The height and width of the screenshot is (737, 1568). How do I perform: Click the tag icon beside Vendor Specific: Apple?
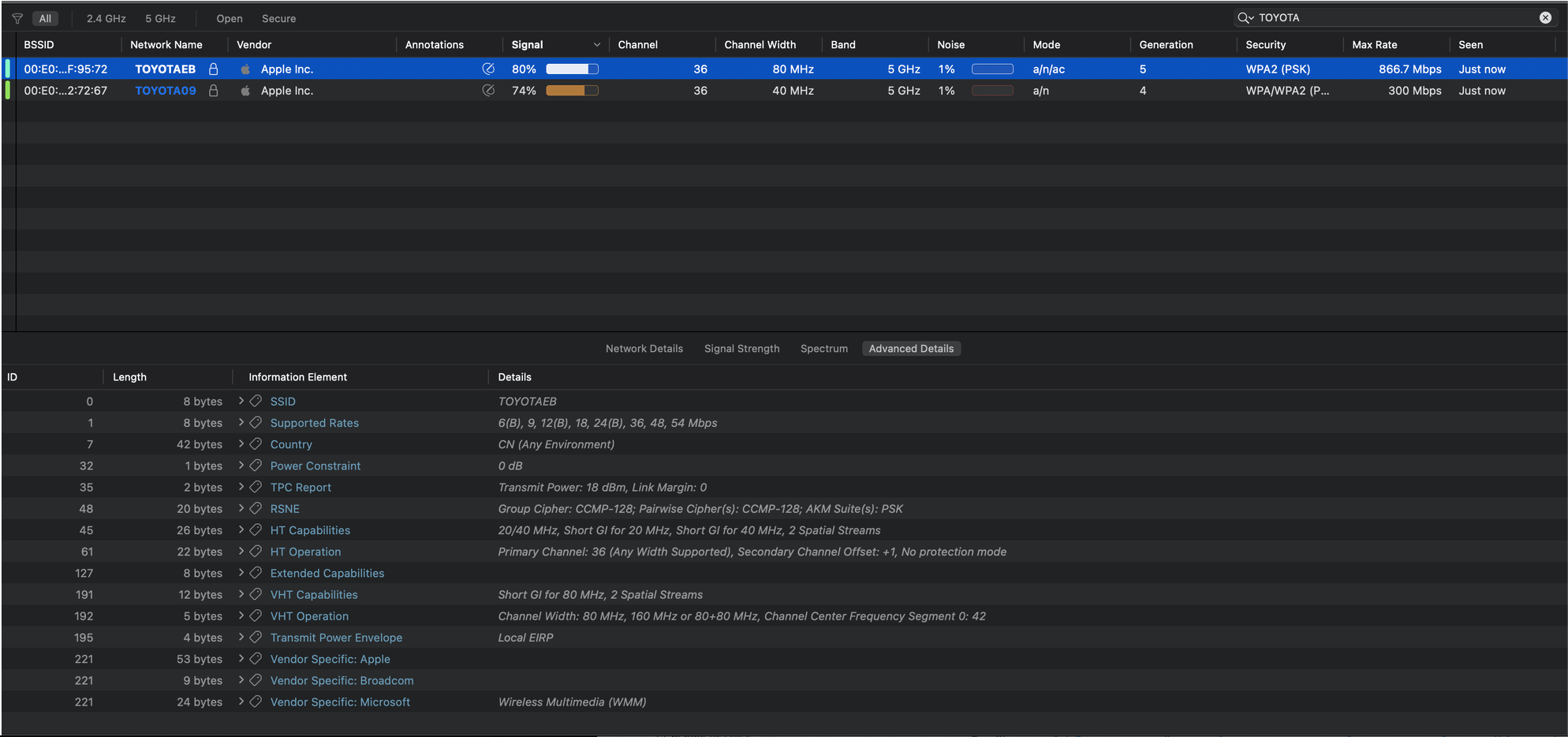tap(256, 658)
